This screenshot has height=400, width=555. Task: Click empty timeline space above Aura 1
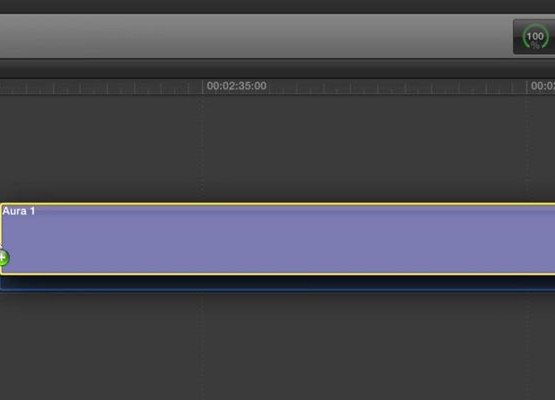(278, 149)
